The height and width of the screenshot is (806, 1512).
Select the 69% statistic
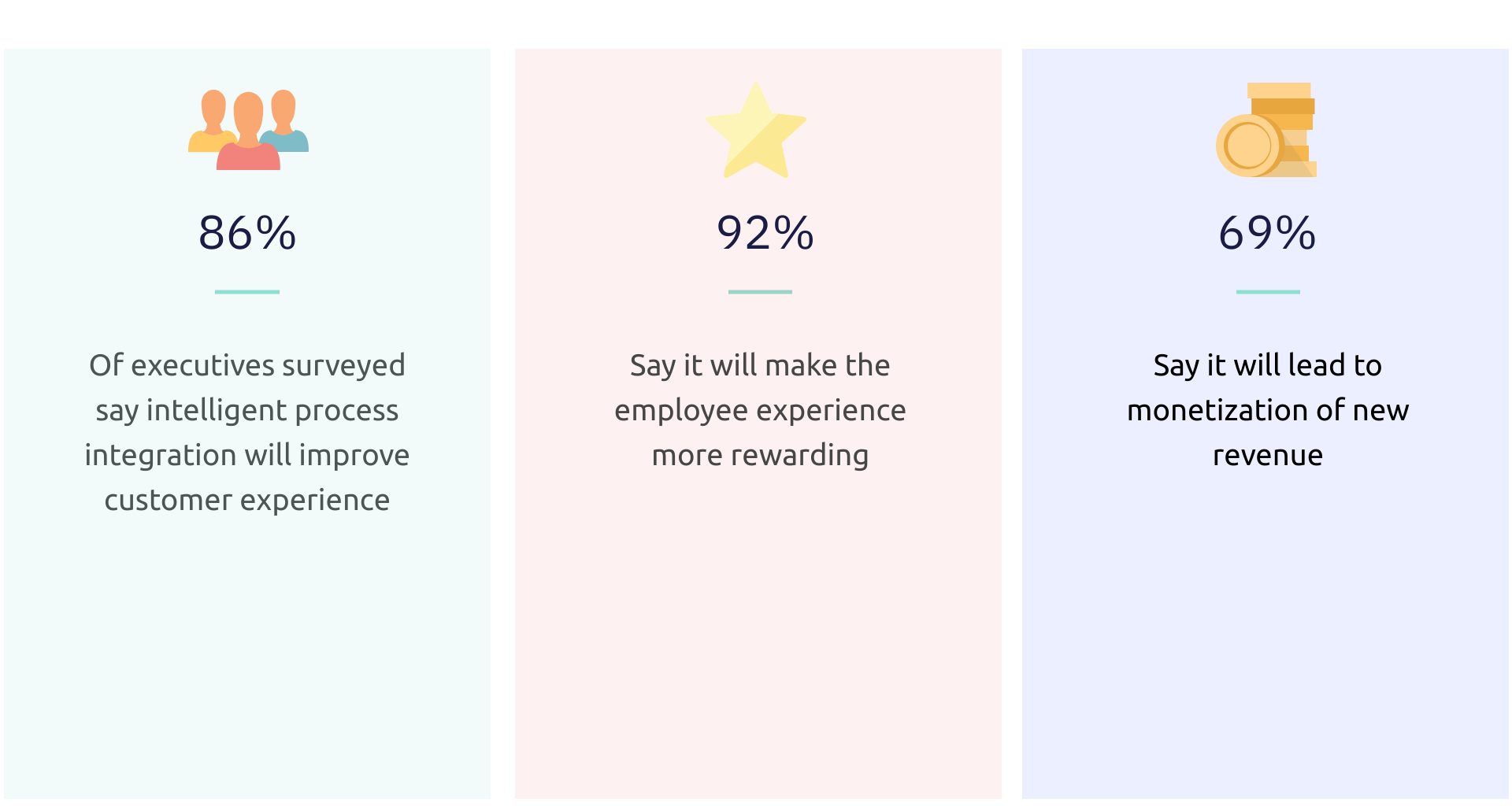coord(1267,233)
